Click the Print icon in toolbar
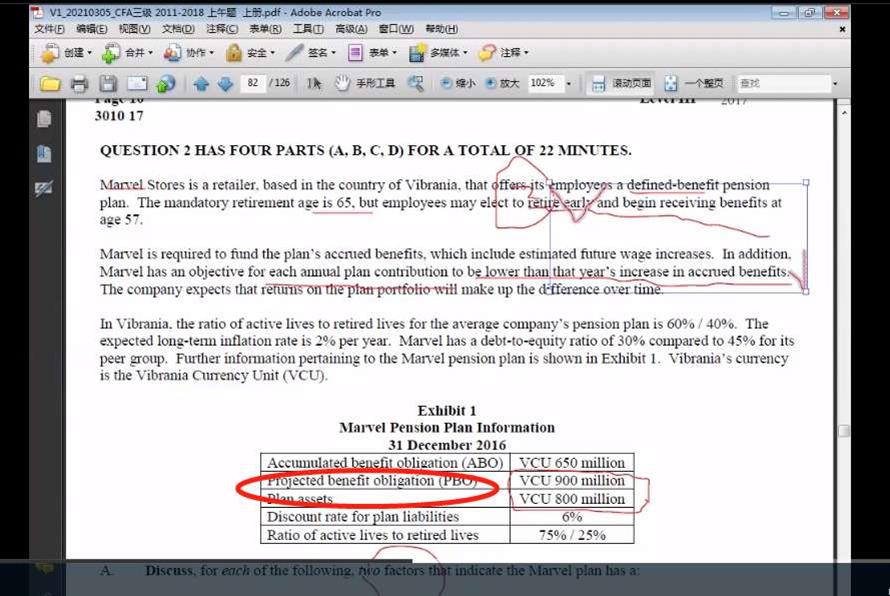 click(79, 84)
